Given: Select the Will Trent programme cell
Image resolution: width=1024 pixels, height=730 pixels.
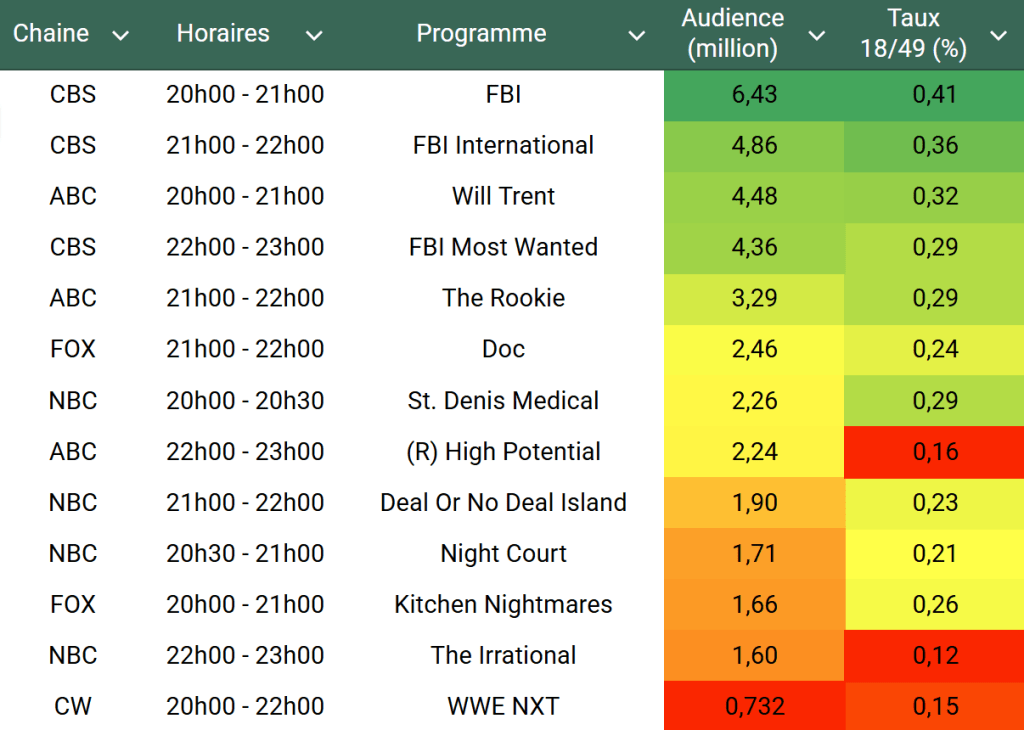Looking at the screenshot, I should pyautogui.click(x=503, y=197).
